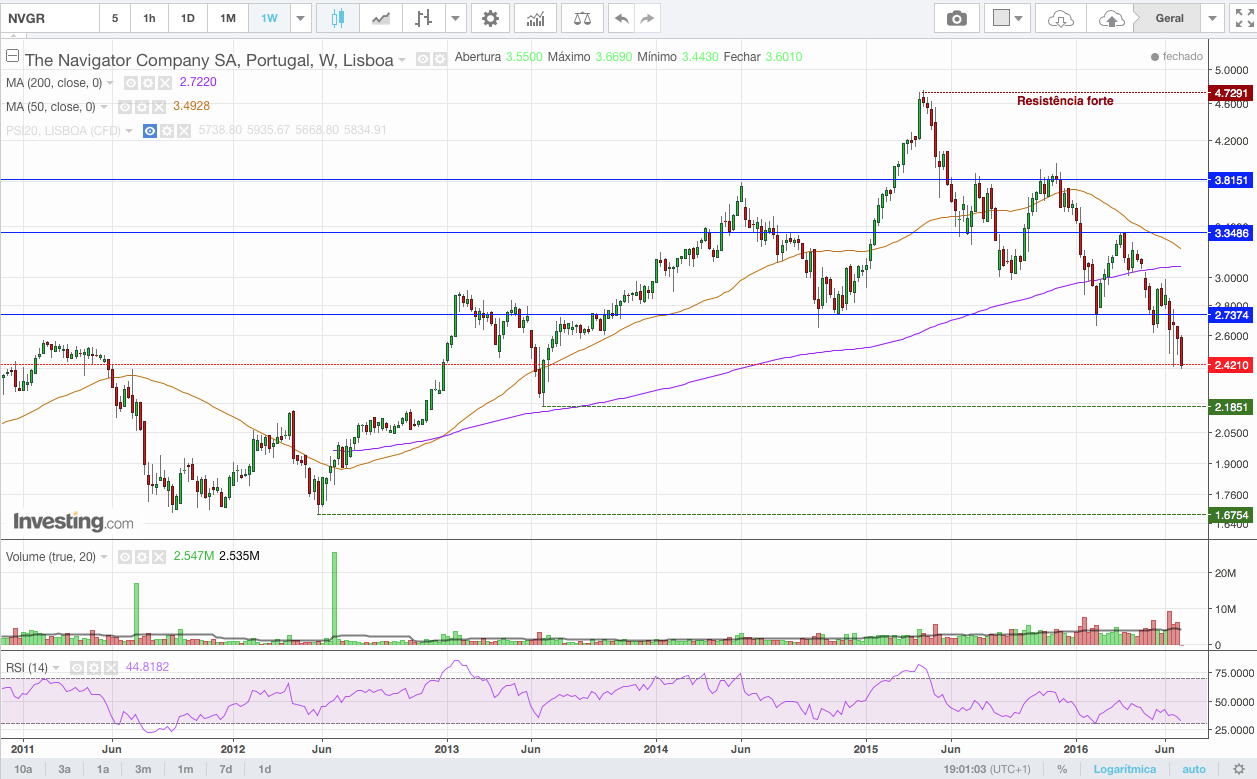Open settings for MA 200 indicator
This screenshot has width=1257, height=779.
146,83
